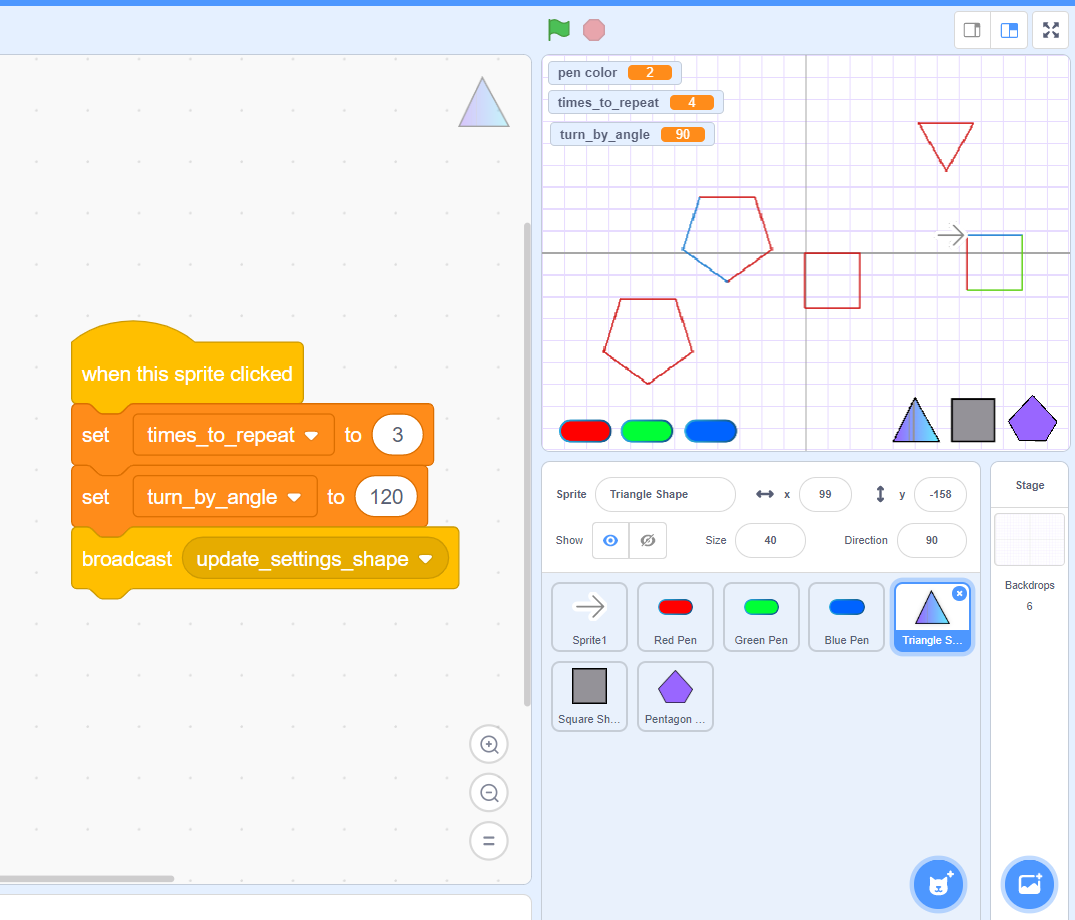Show the Triangle Shape sprite
Viewport: 1075px width, 920px height.
pyautogui.click(x=609, y=540)
